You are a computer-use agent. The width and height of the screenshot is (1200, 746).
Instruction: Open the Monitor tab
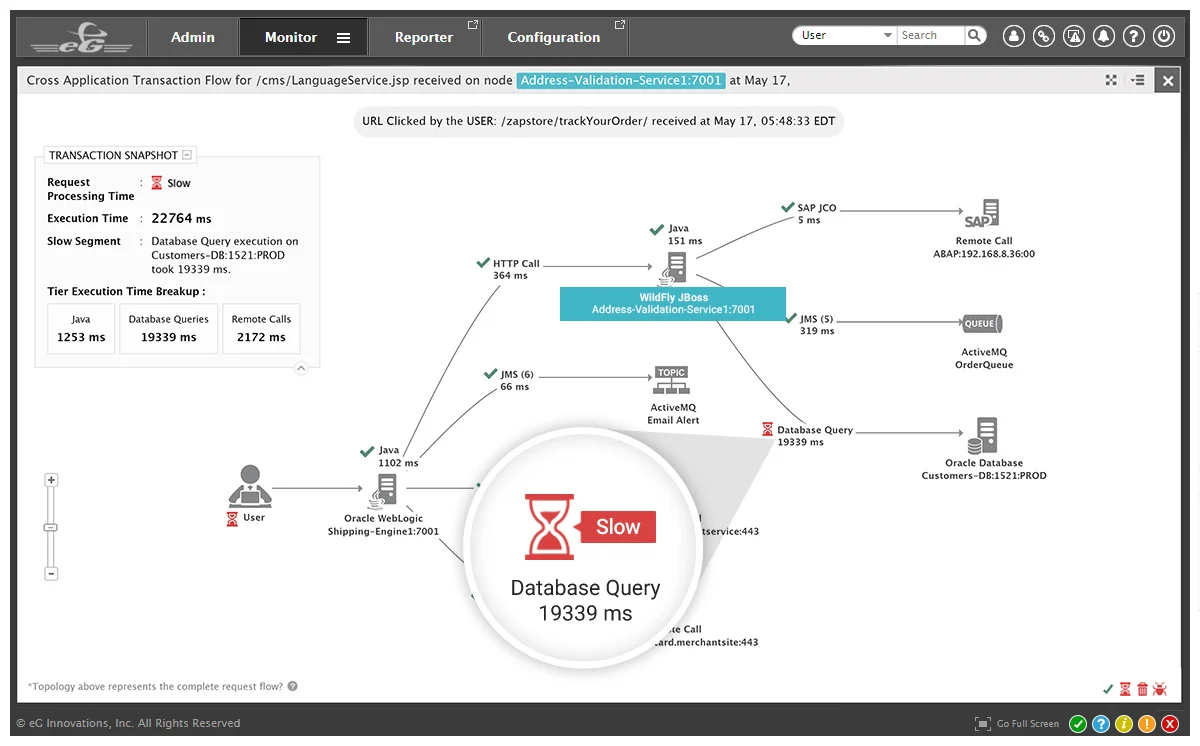click(x=290, y=37)
